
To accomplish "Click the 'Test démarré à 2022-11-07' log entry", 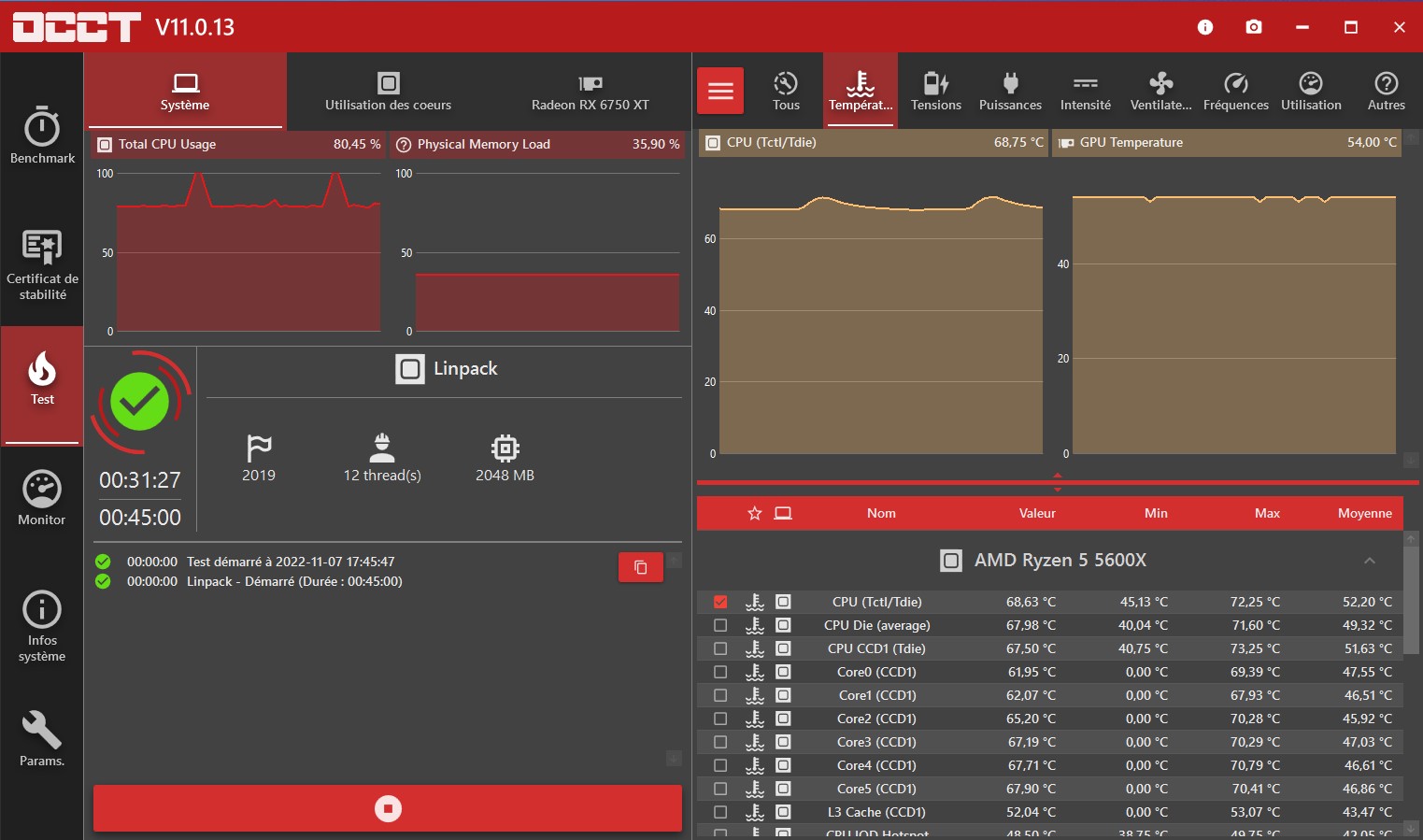I will [x=291, y=562].
